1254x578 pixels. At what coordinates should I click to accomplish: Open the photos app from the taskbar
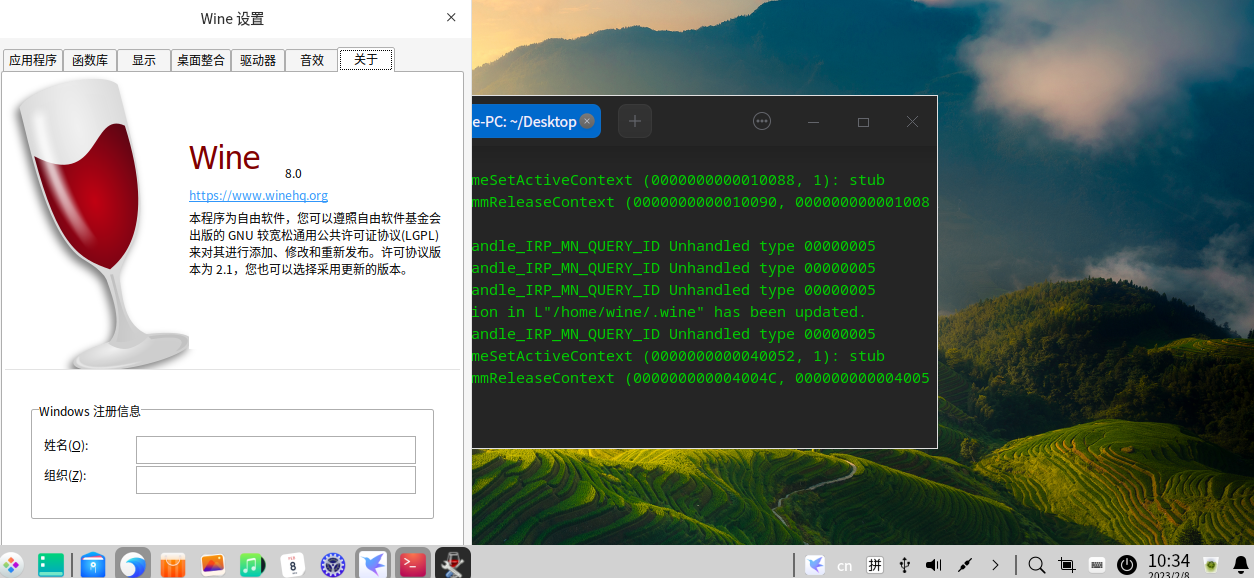[212, 564]
